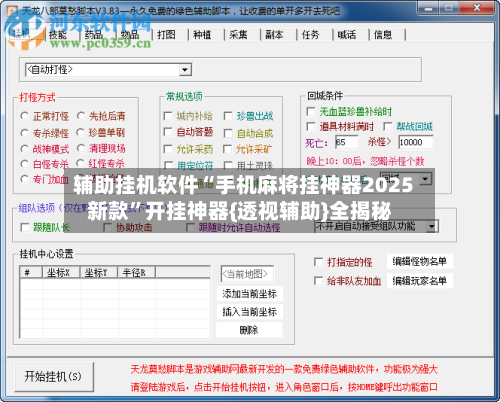Tick the 给非队友加血 checkbox
The width and height of the screenshot is (500, 402).
click(318, 281)
